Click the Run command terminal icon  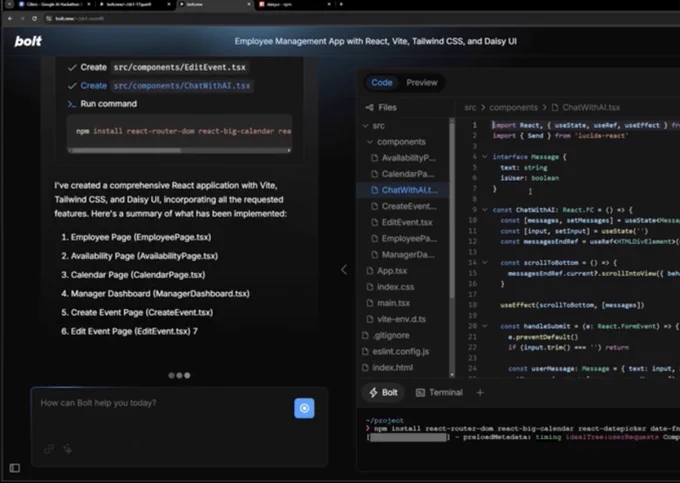click(x=72, y=104)
